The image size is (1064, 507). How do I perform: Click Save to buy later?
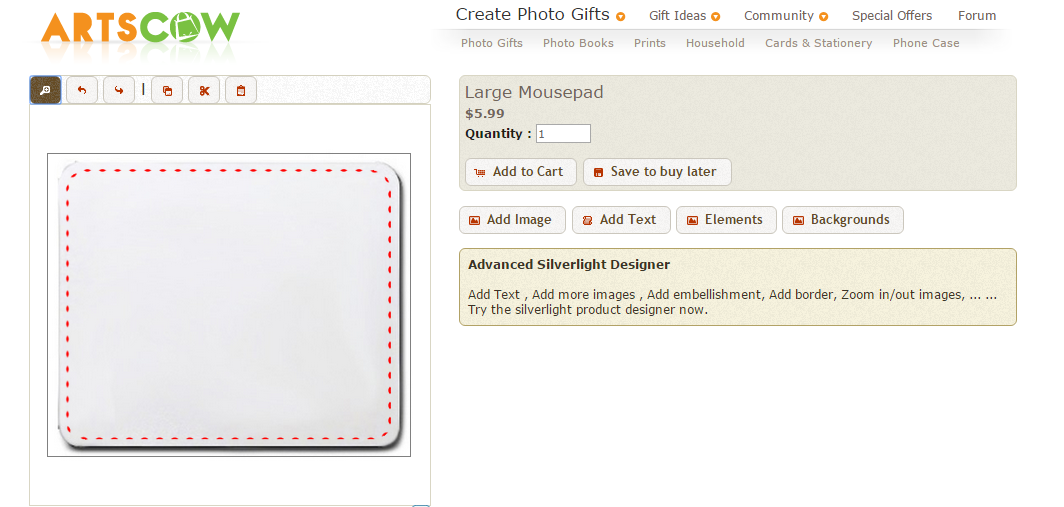657,172
